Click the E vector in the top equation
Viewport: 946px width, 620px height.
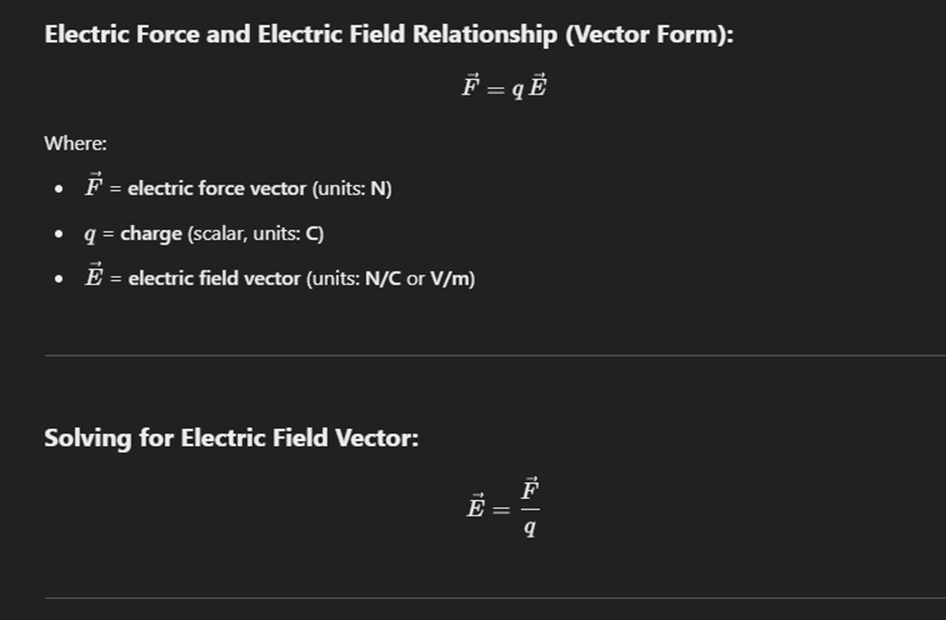pyautogui.click(x=538, y=85)
